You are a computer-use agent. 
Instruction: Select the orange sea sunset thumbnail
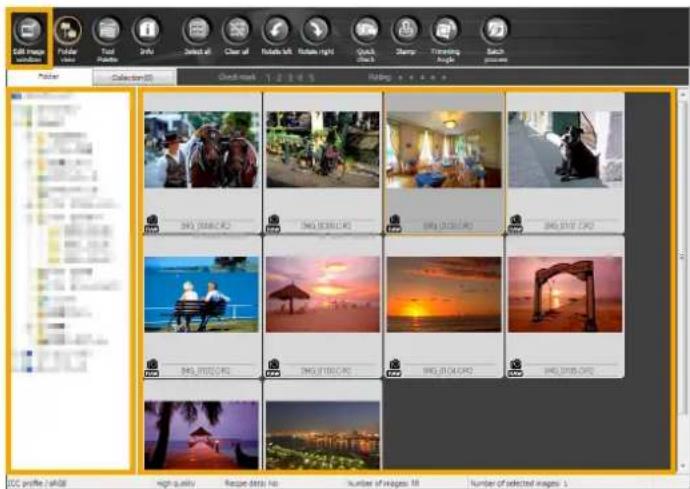[x=444, y=294]
